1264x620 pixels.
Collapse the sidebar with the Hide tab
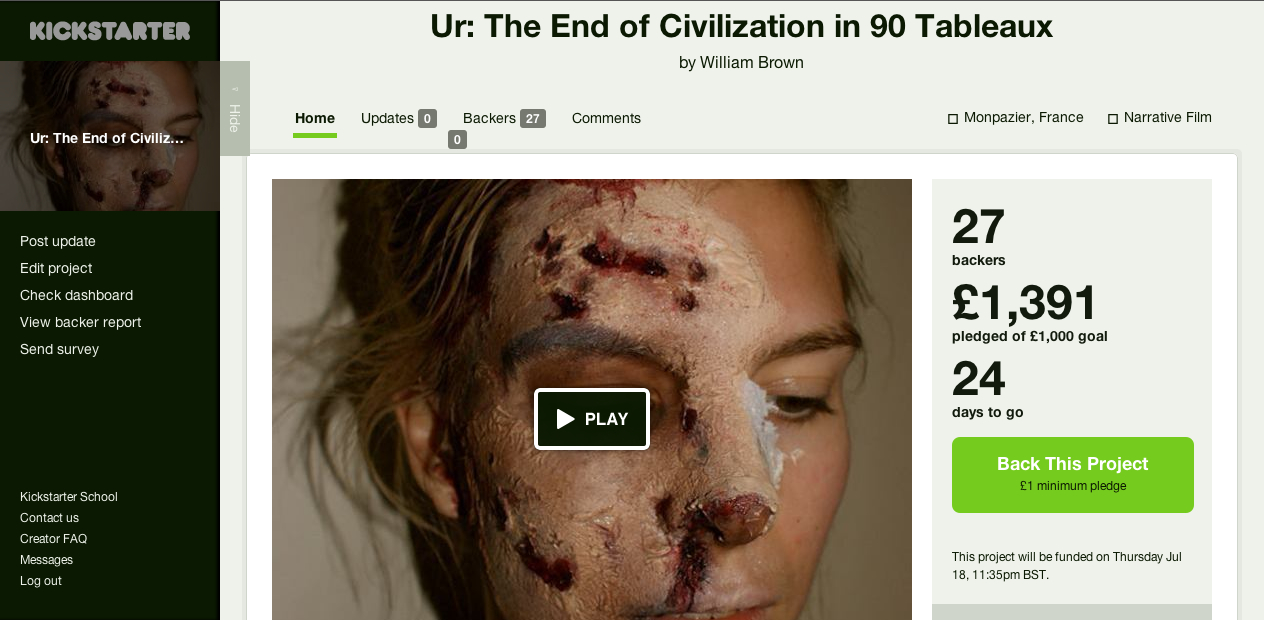[x=235, y=108]
